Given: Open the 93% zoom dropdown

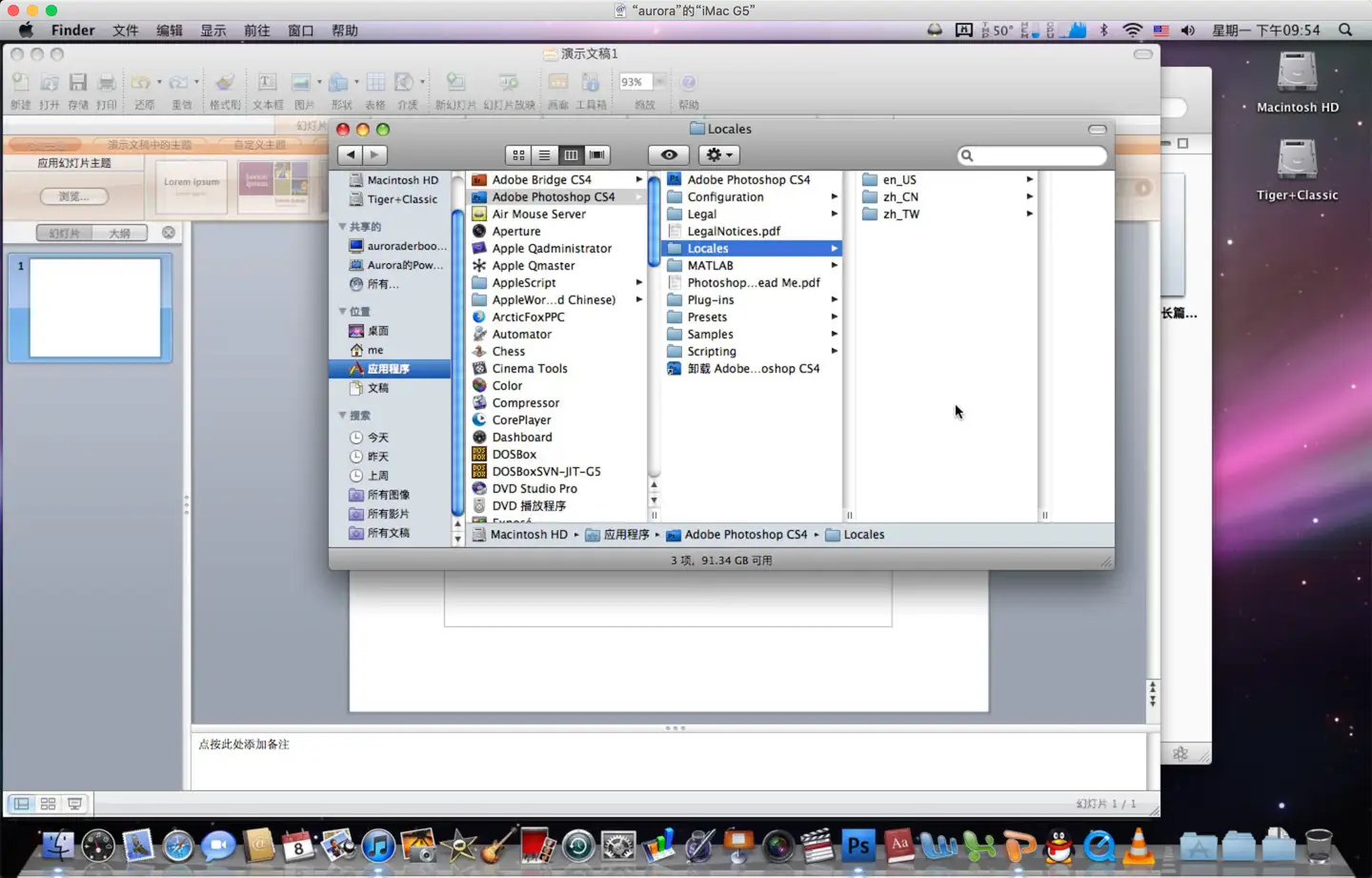Looking at the screenshot, I should pyautogui.click(x=658, y=82).
